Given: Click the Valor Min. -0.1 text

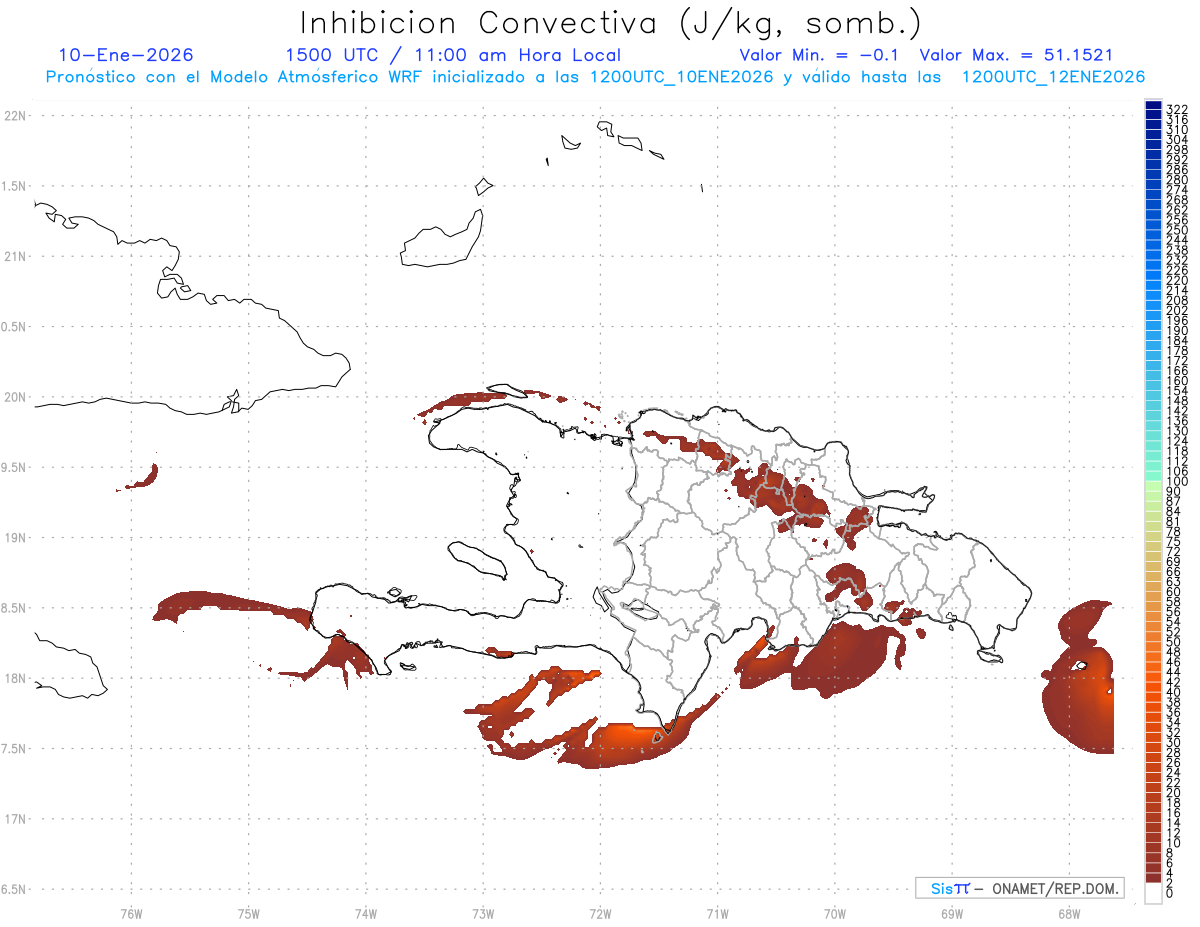Looking at the screenshot, I should tap(820, 55).
